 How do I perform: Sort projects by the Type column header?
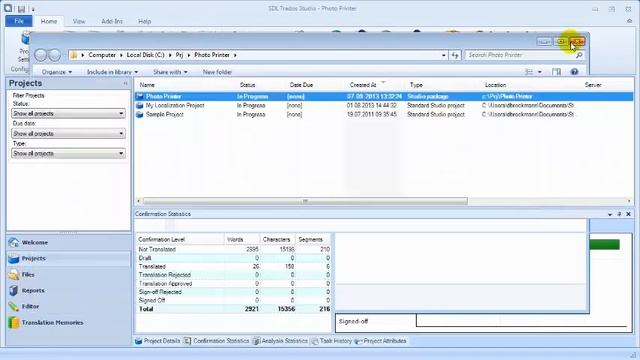[x=416, y=85]
